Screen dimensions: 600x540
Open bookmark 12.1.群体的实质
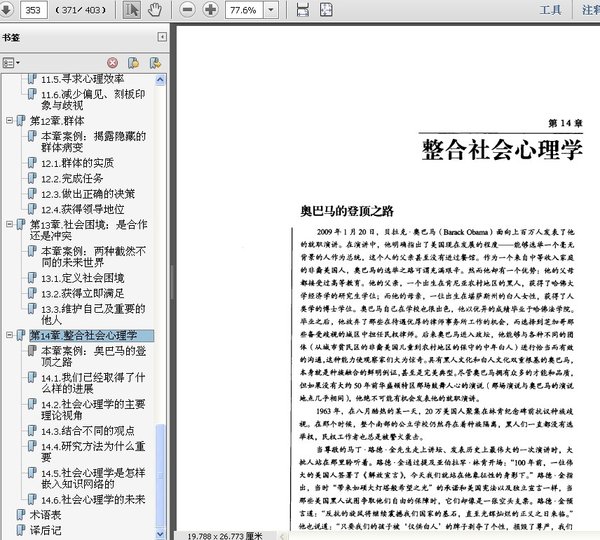tap(77, 163)
